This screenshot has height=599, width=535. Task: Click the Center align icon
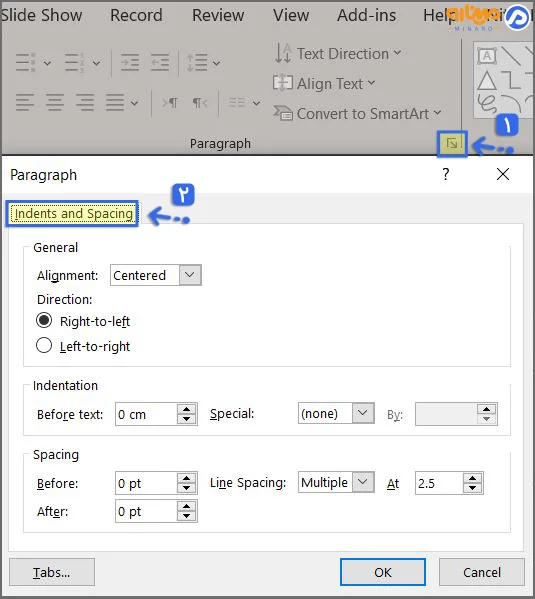55,102
